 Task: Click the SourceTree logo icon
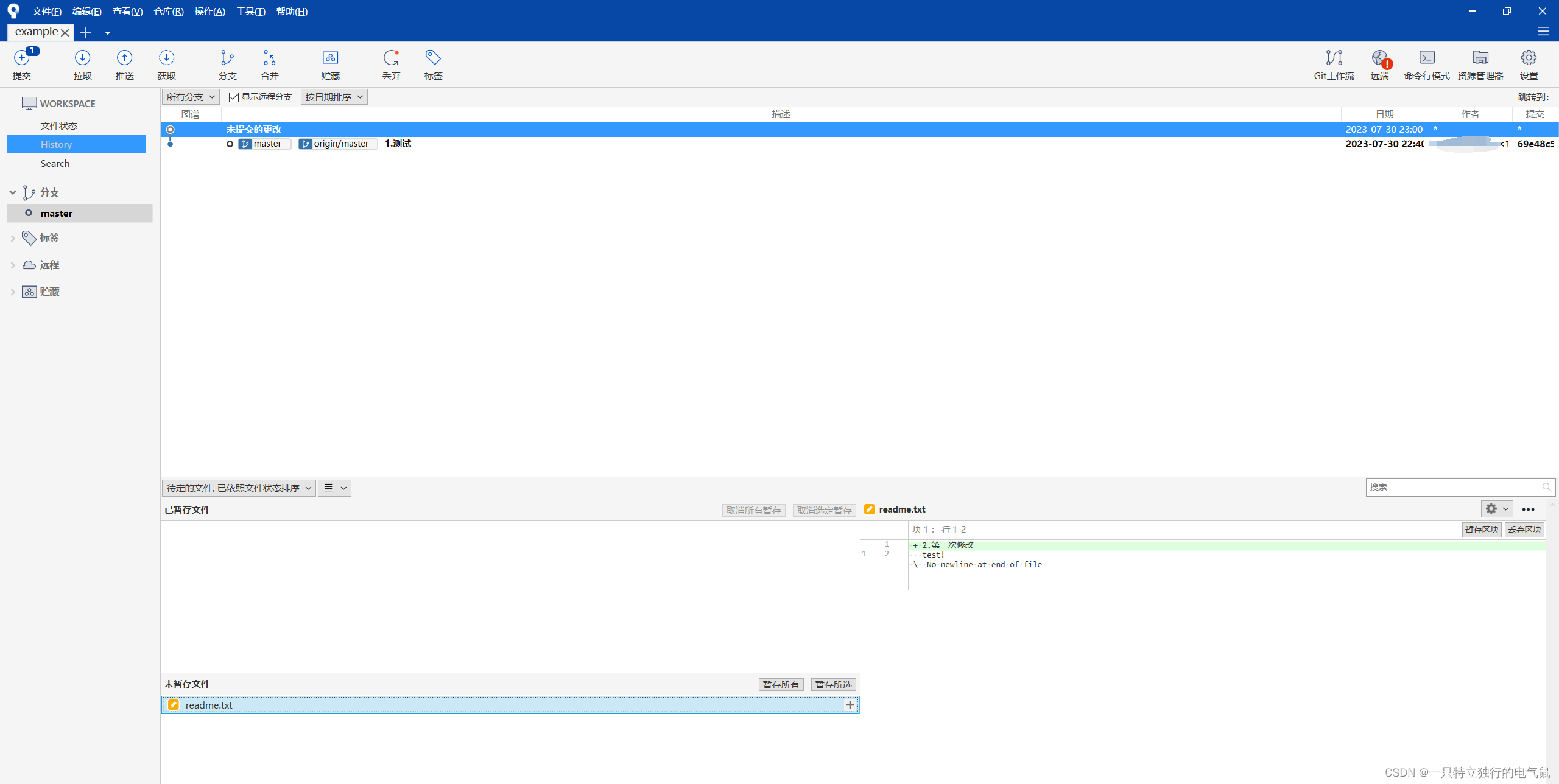(x=13, y=11)
